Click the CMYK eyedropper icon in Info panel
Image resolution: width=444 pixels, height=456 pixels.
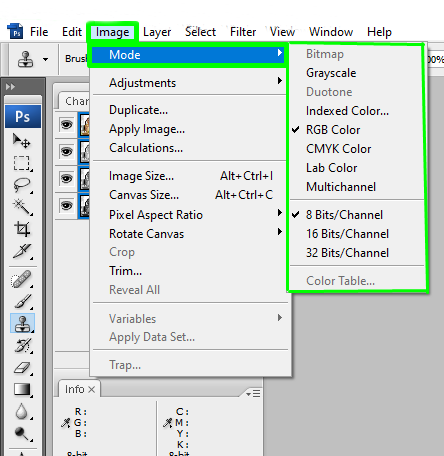167,423
